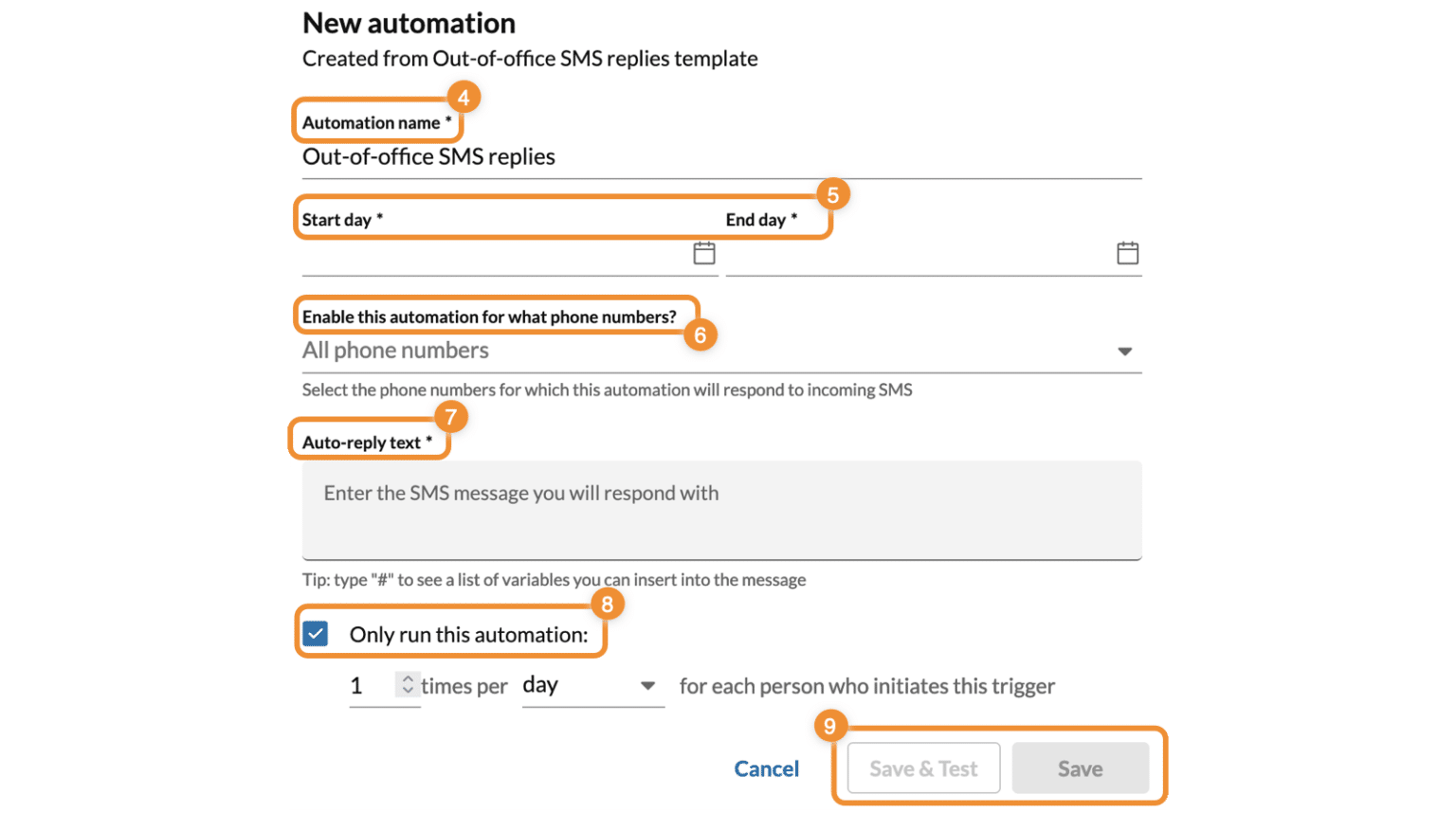Focus the Auto-reply text message box
This screenshot has height=813, width=1456.
tap(720, 511)
